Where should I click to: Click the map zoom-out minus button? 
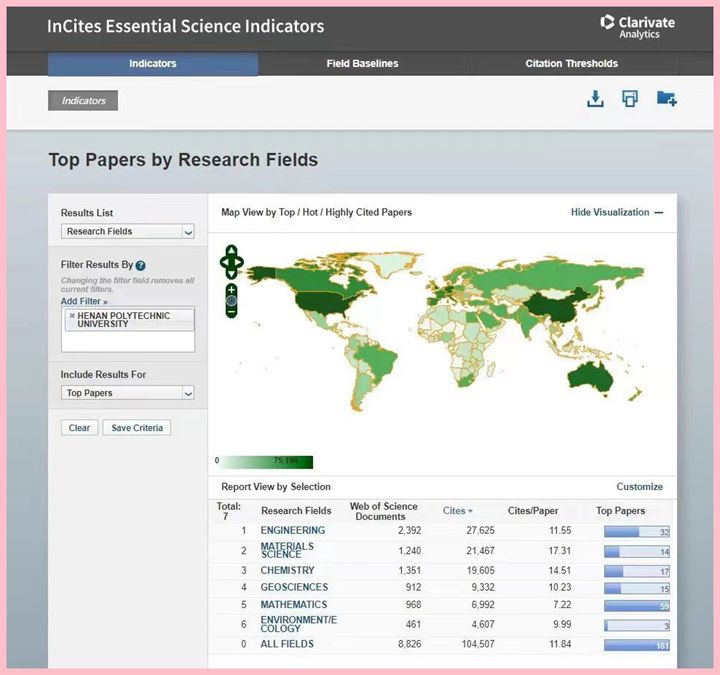(231, 312)
